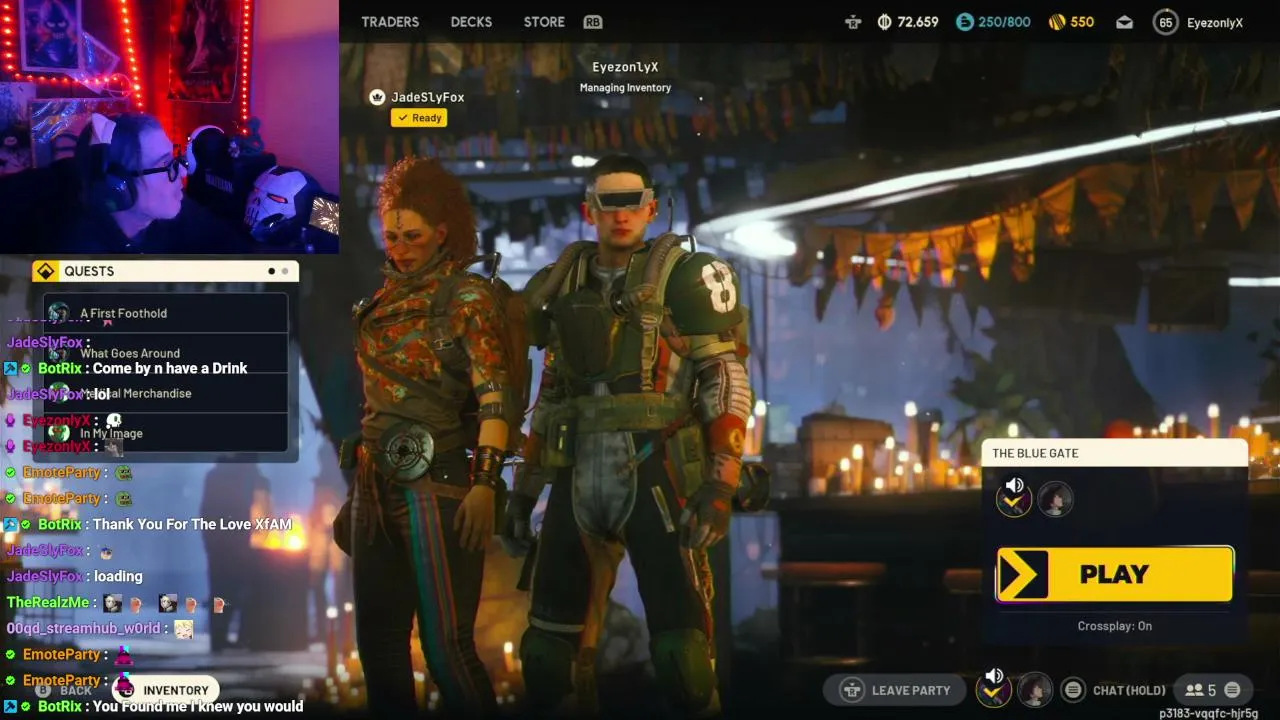Click the JadeSlyFox player name
Image resolution: width=1280 pixels, height=720 pixels.
pyautogui.click(x=427, y=97)
